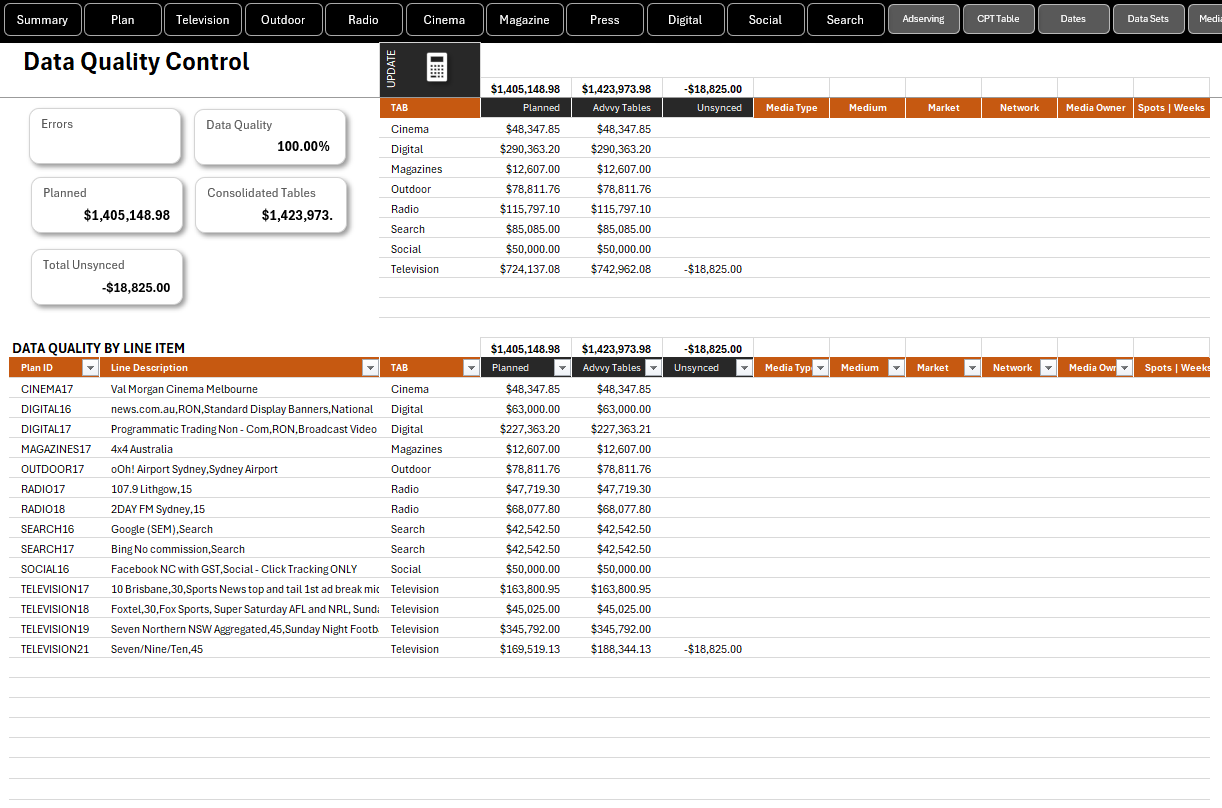Open the Market column filter dropdown

(x=972, y=368)
